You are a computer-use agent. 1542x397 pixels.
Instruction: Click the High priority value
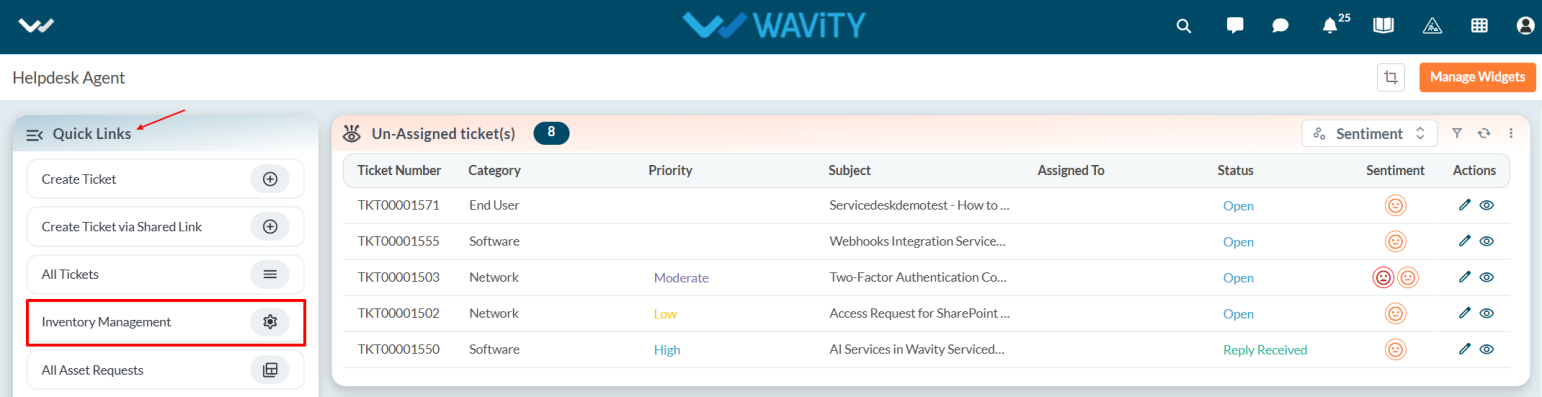click(667, 350)
